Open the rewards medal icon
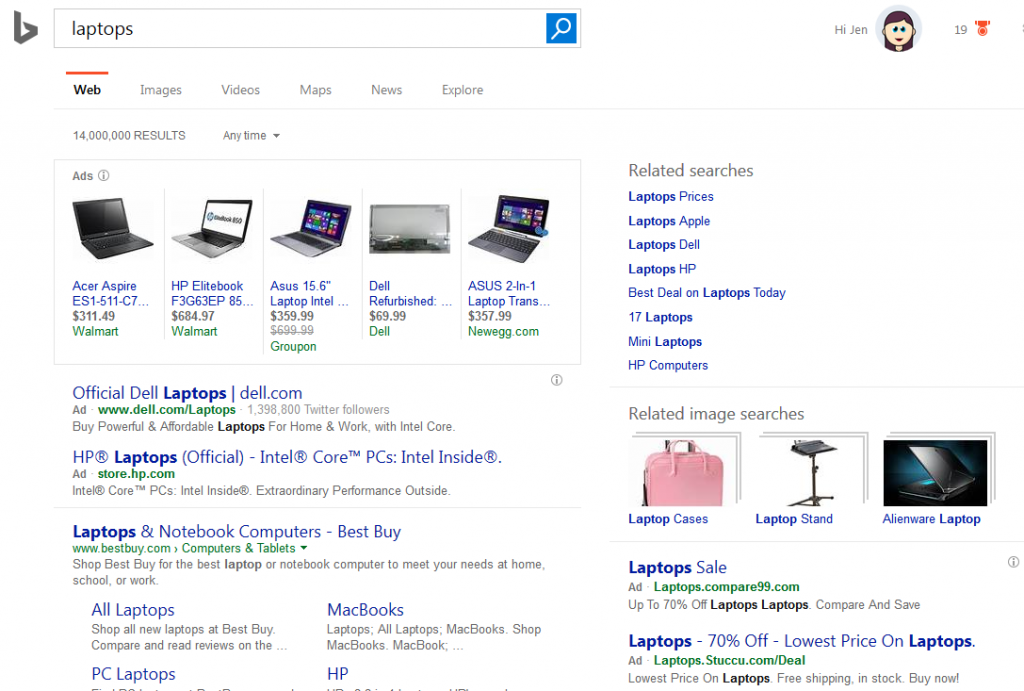The width and height of the screenshot is (1024, 691). pos(982,30)
